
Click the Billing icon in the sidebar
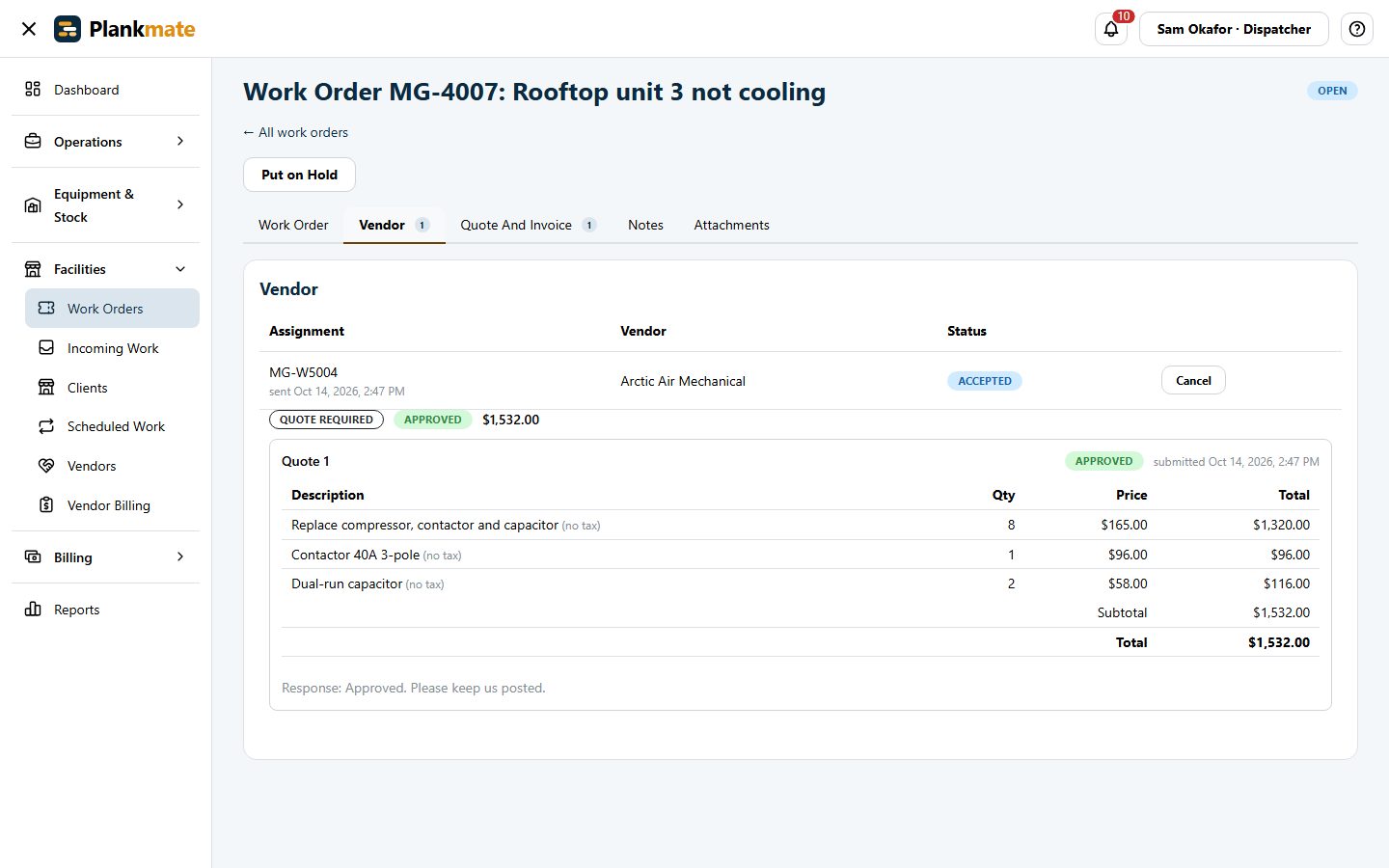33,556
